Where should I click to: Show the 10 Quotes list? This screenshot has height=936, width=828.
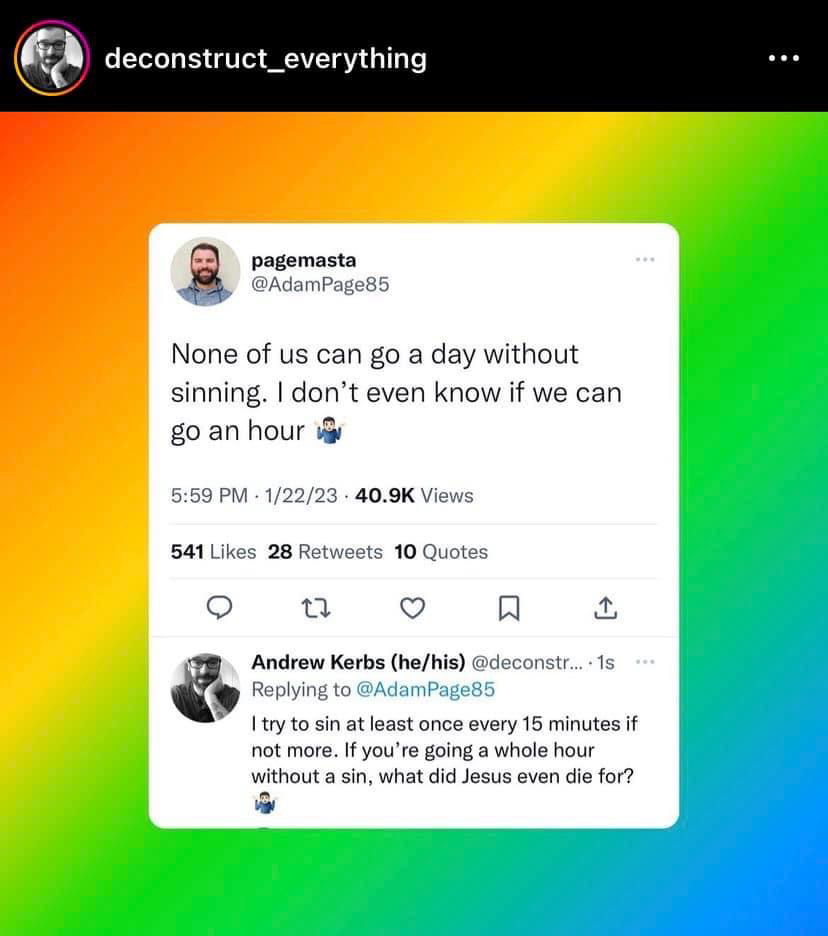441,552
